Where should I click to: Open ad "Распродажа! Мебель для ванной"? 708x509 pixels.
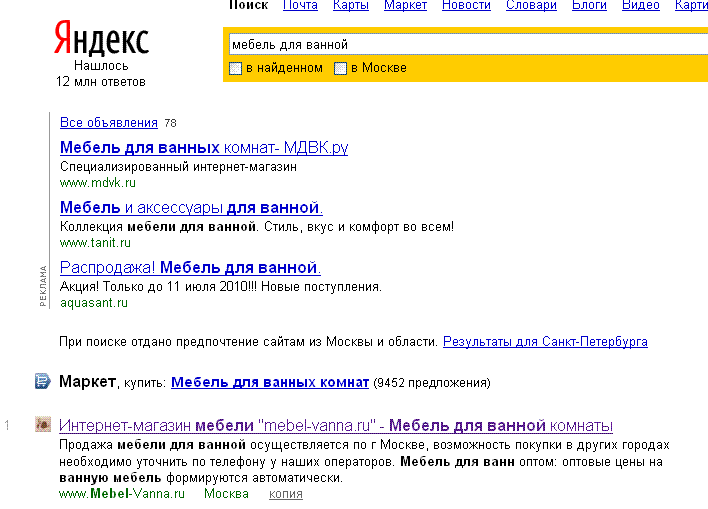click(191, 267)
